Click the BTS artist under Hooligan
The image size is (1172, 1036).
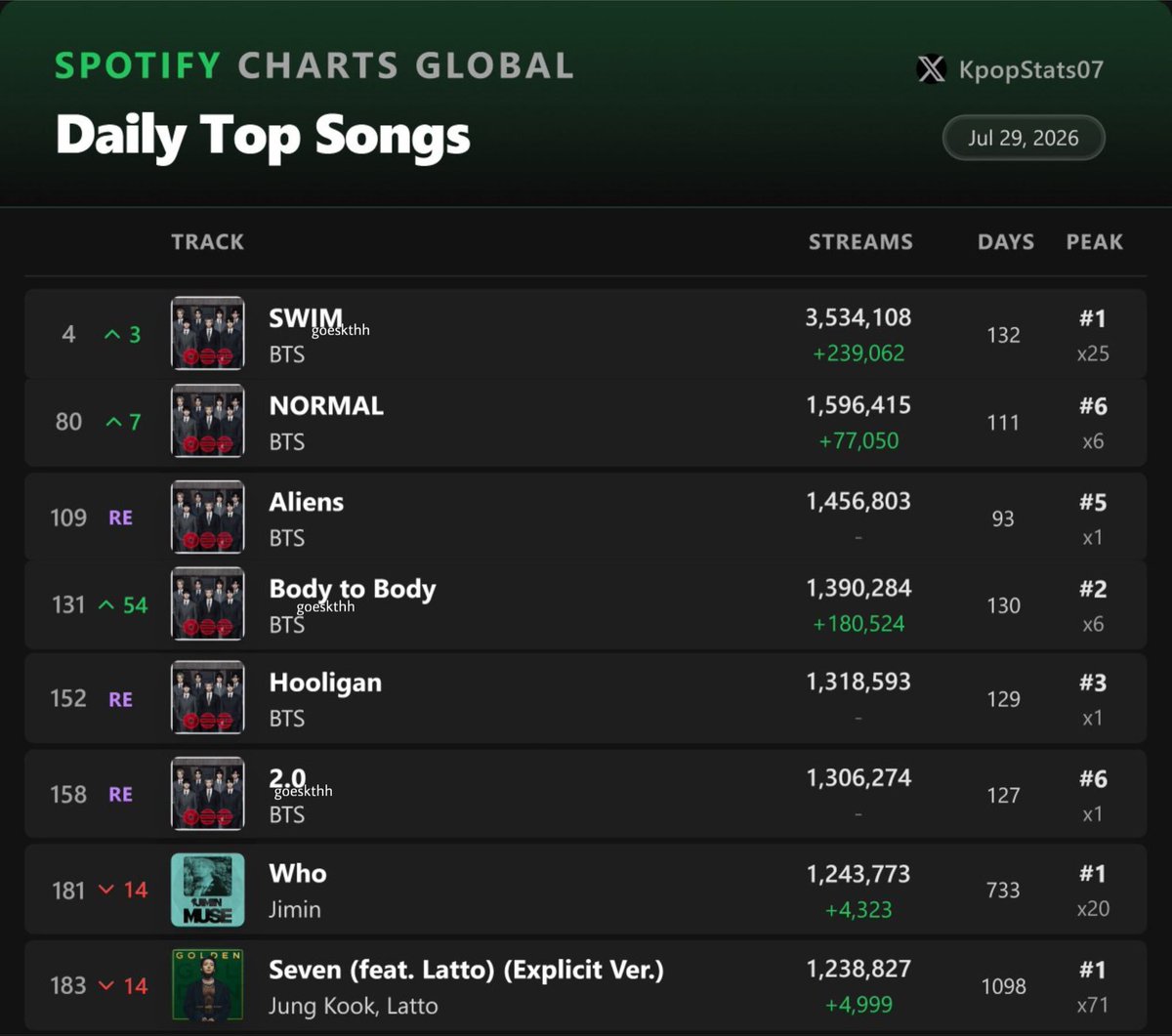(287, 719)
